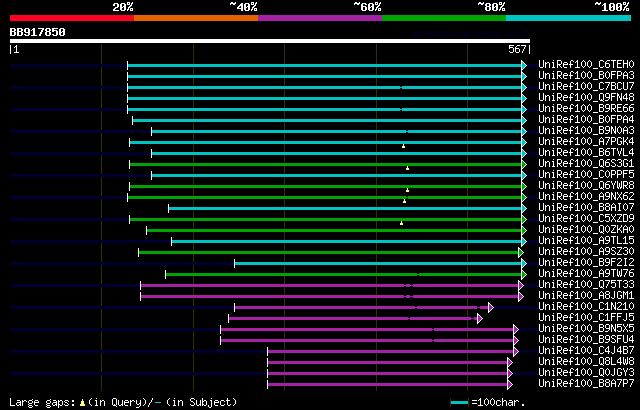
Task: Click the red 20% identity legend segment
Action: coord(72,18)
